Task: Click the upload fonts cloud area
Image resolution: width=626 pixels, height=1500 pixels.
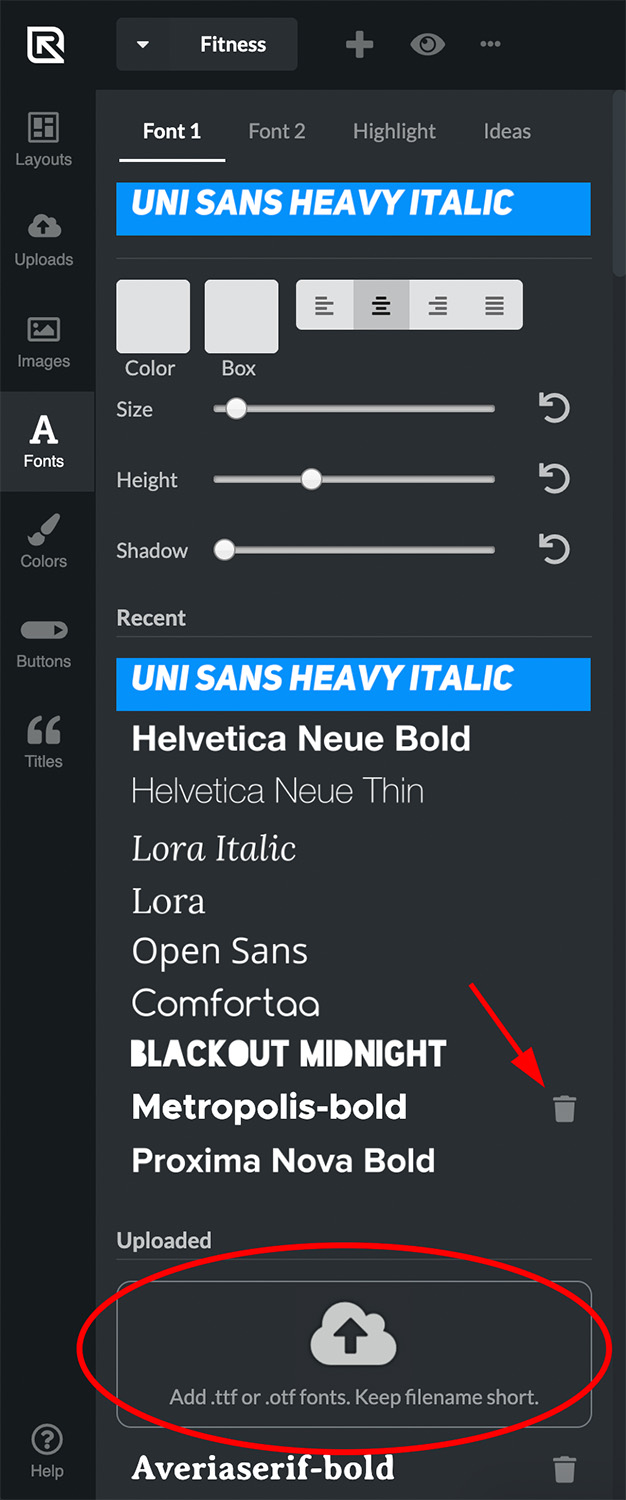Action: 354,1354
